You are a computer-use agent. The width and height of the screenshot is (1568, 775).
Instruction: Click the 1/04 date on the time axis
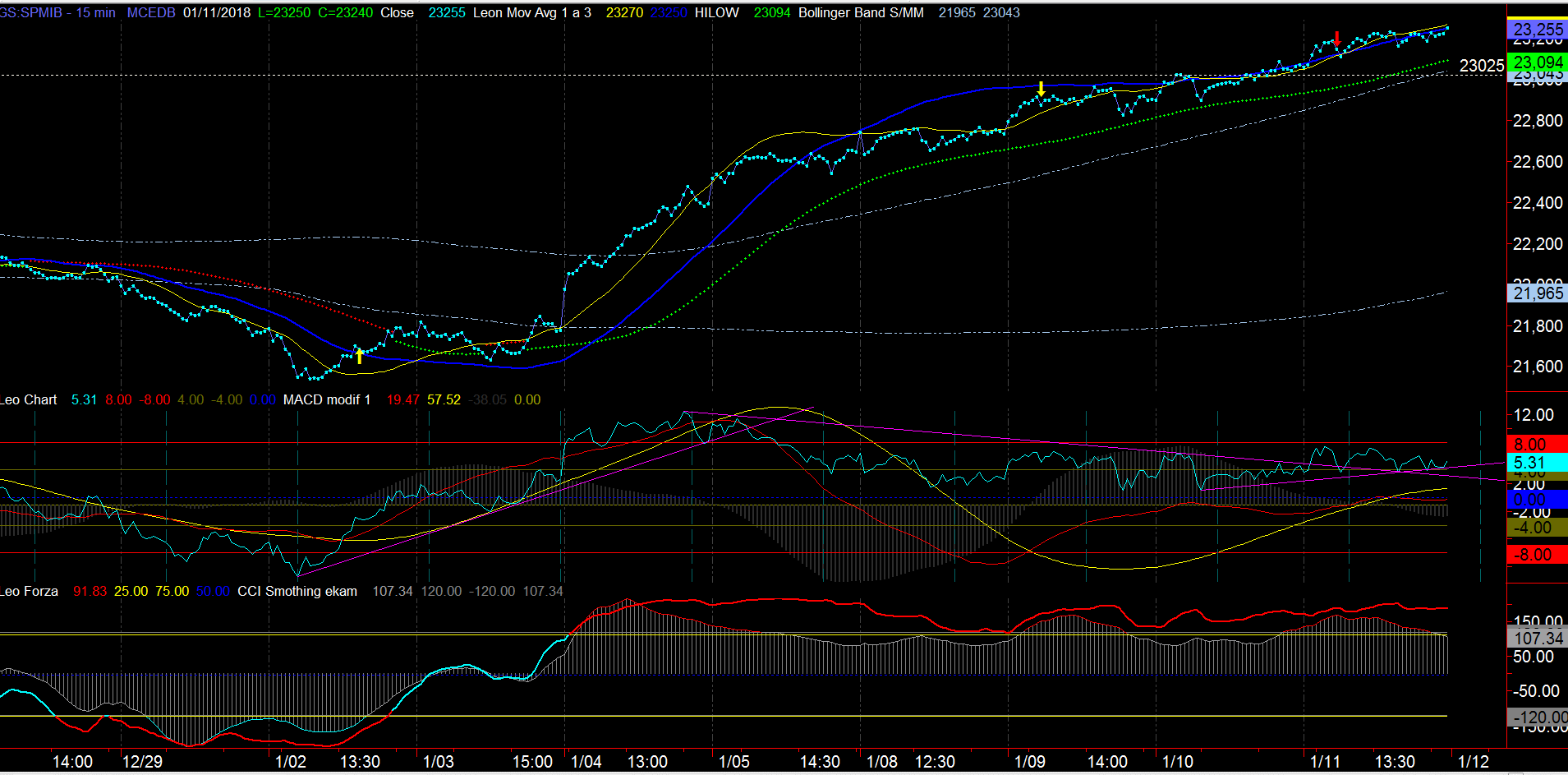(586, 762)
